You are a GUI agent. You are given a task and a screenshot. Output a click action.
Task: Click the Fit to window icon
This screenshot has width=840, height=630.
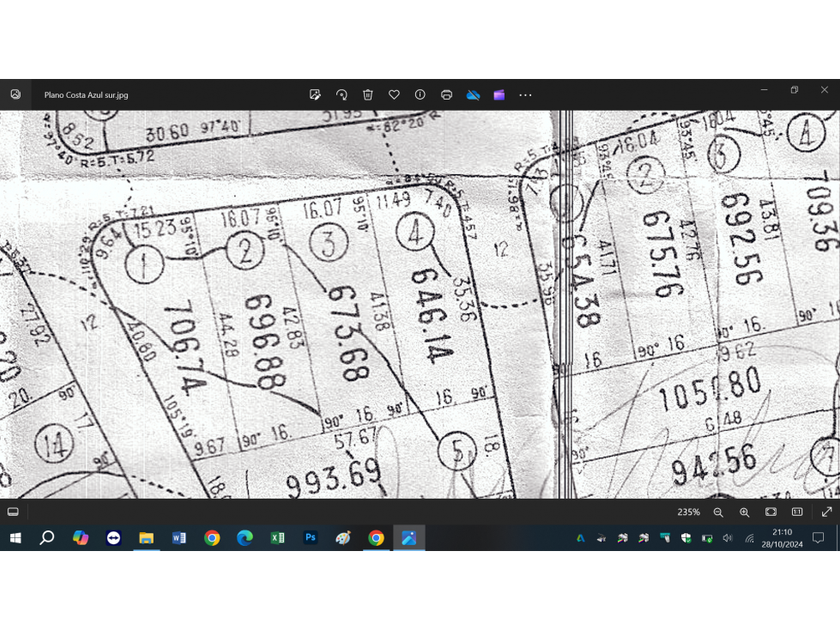pyautogui.click(x=771, y=512)
